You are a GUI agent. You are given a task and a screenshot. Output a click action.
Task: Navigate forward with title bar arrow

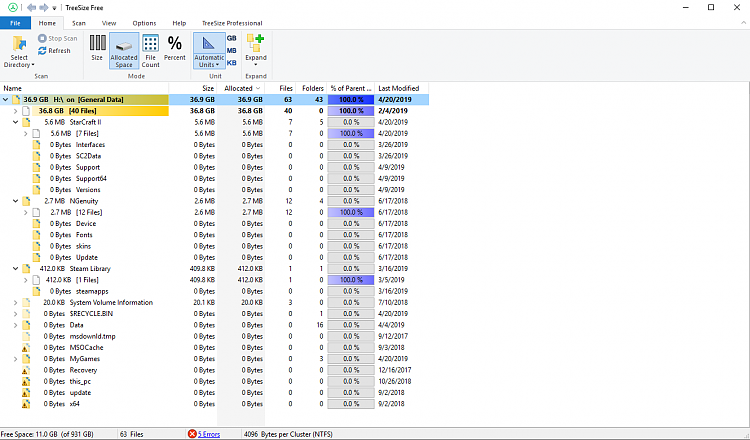(44, 7)
